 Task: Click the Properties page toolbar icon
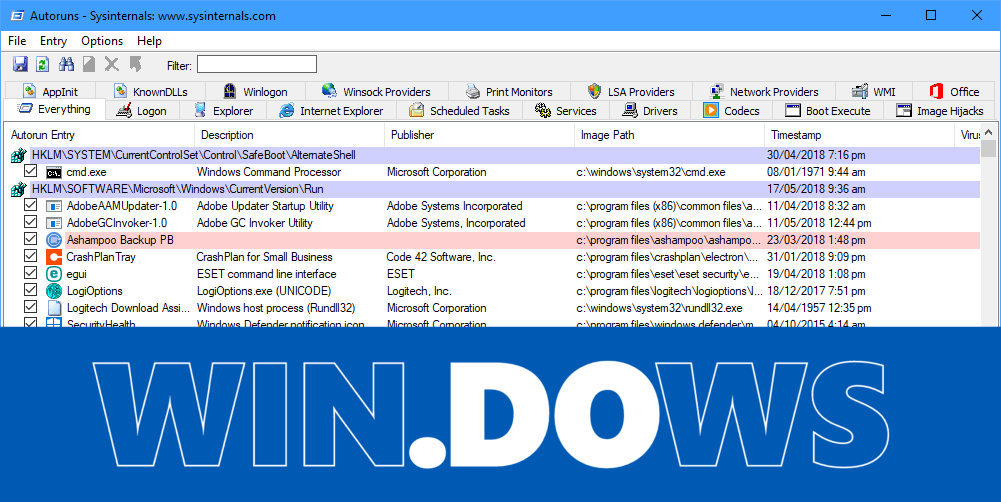pos(89,64)
